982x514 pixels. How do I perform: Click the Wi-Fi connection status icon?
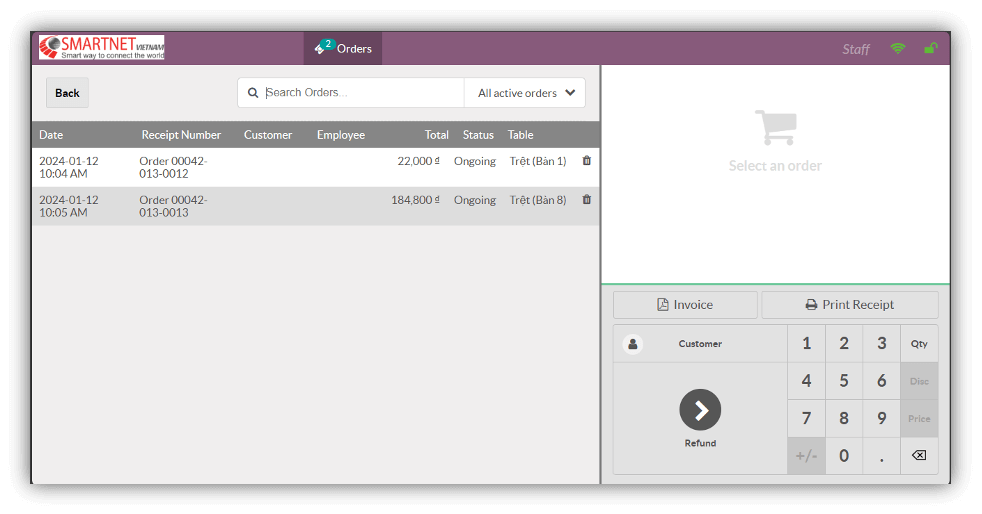(897, 49)
